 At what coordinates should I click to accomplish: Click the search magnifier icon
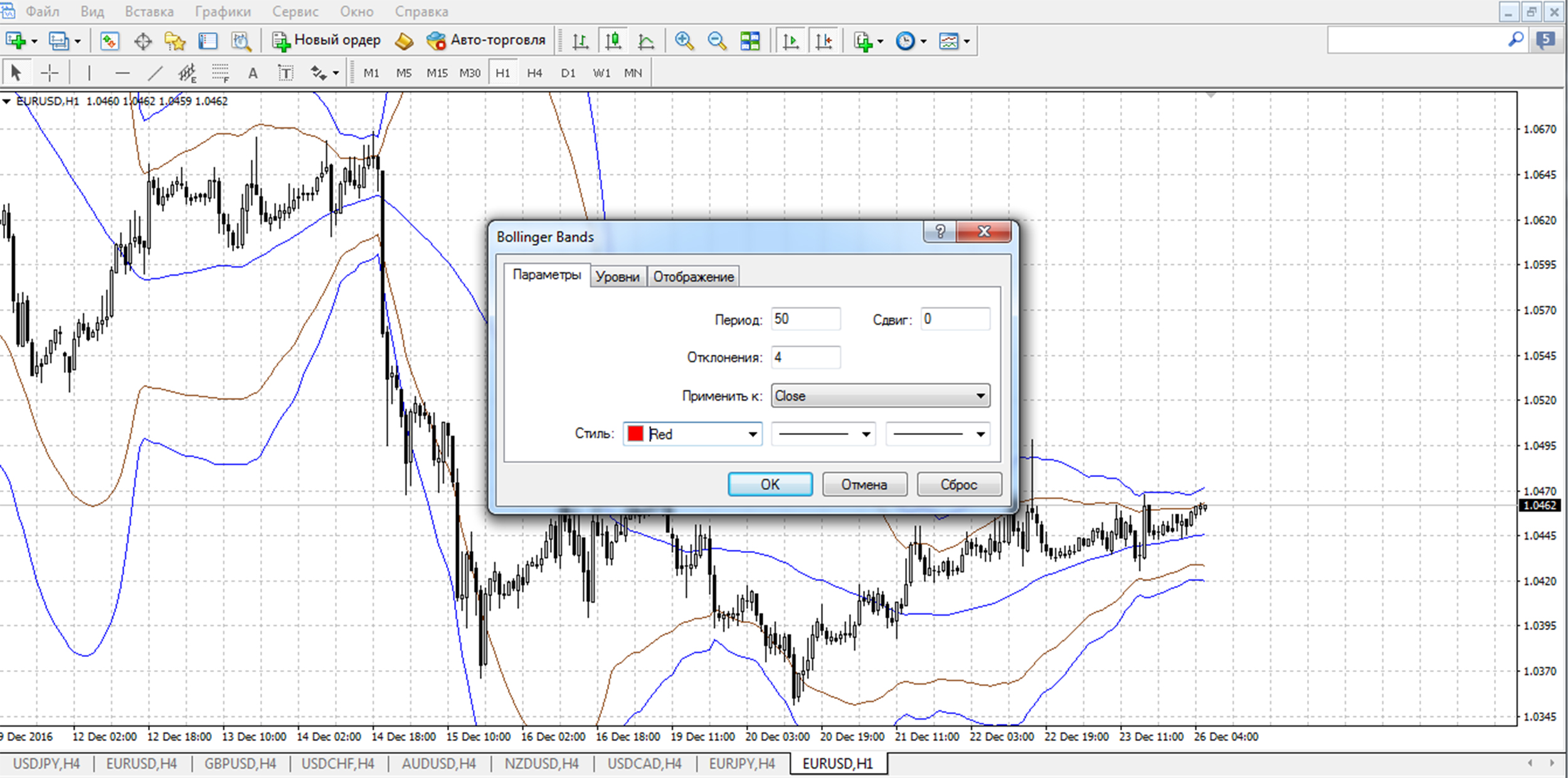tap(1515, 40)
